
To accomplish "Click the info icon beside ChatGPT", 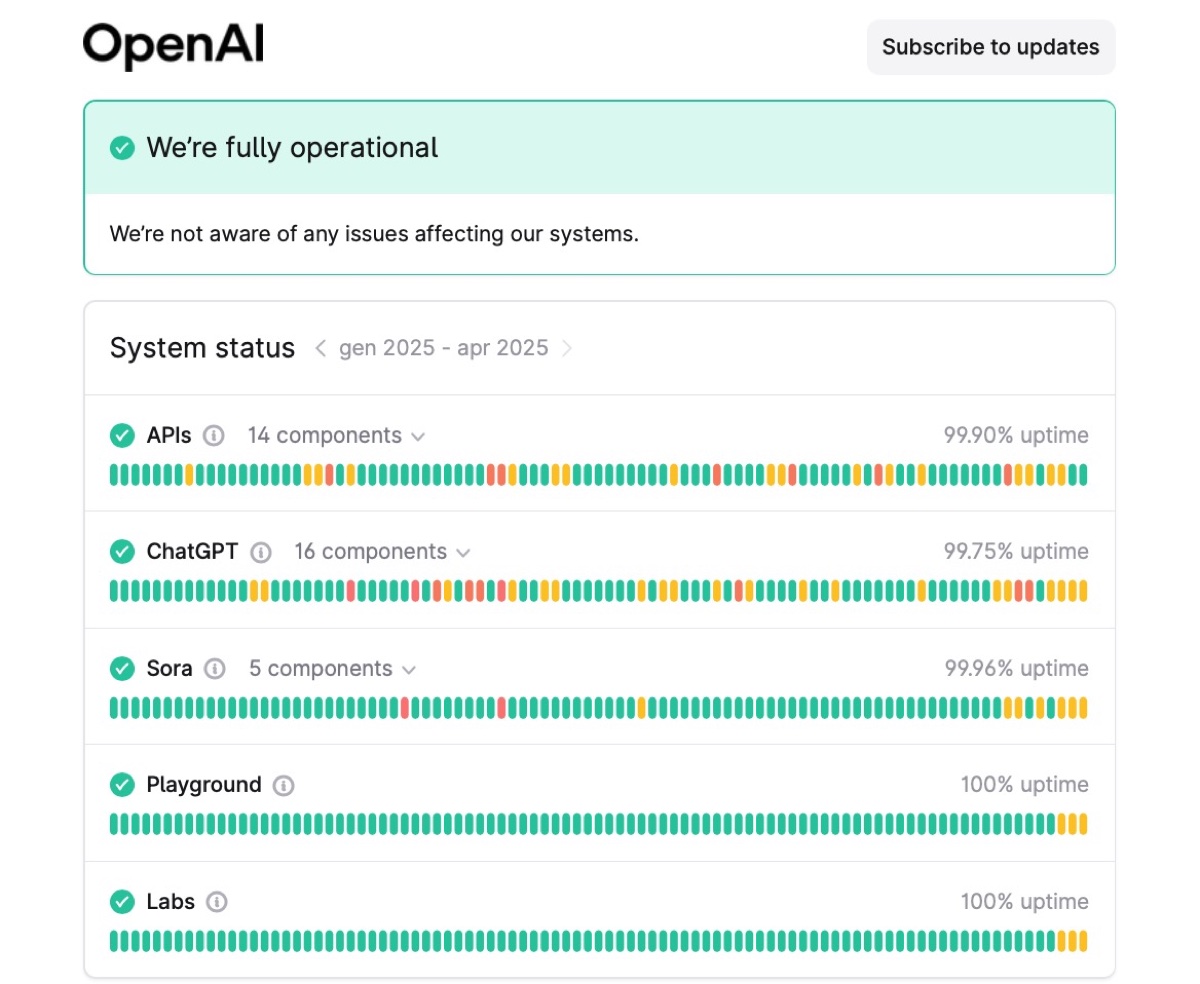I will [x=261, y=552].
